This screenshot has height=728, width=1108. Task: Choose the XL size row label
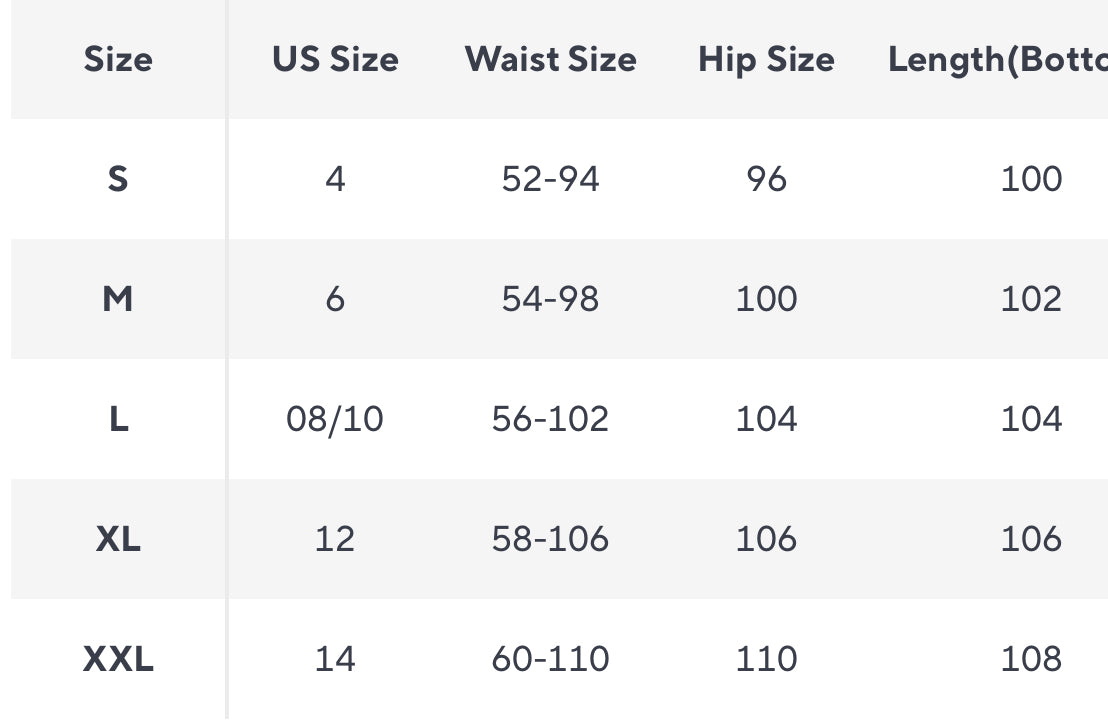pyautogui.click(x=118, y=539)
